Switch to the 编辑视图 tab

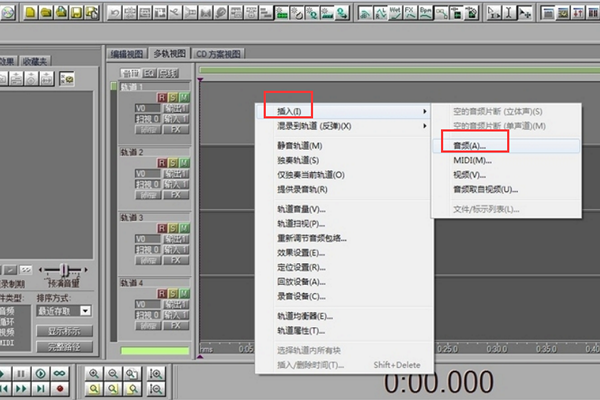click(x=127, y=53)
